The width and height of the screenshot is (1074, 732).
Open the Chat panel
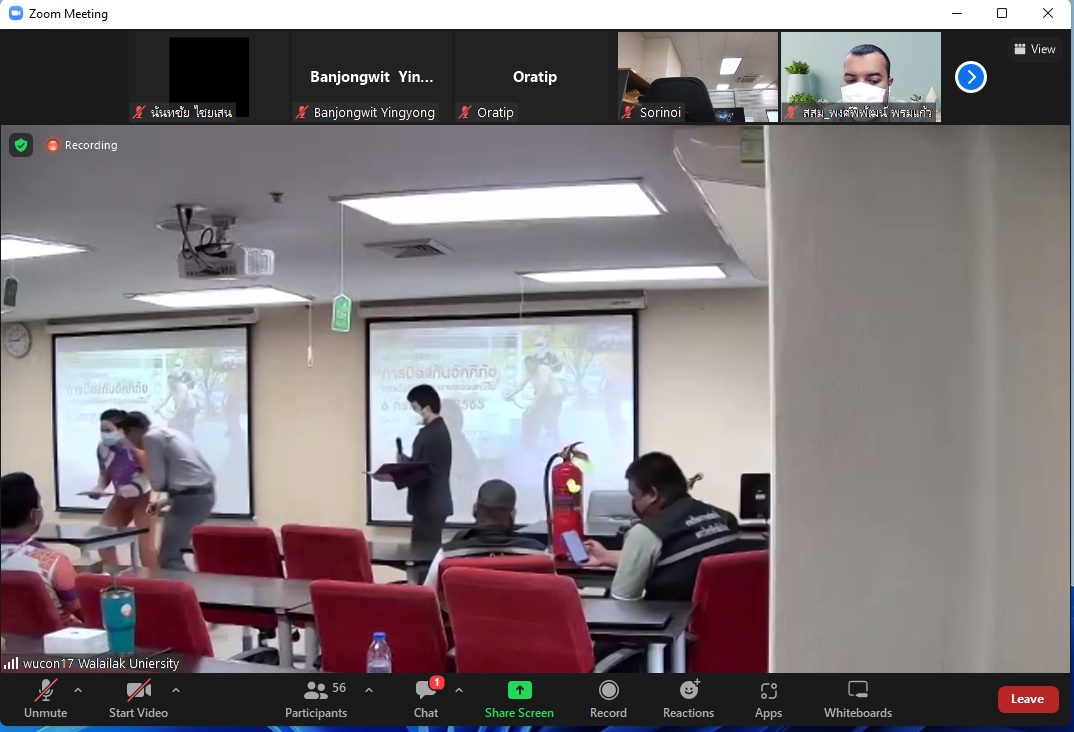426,698
